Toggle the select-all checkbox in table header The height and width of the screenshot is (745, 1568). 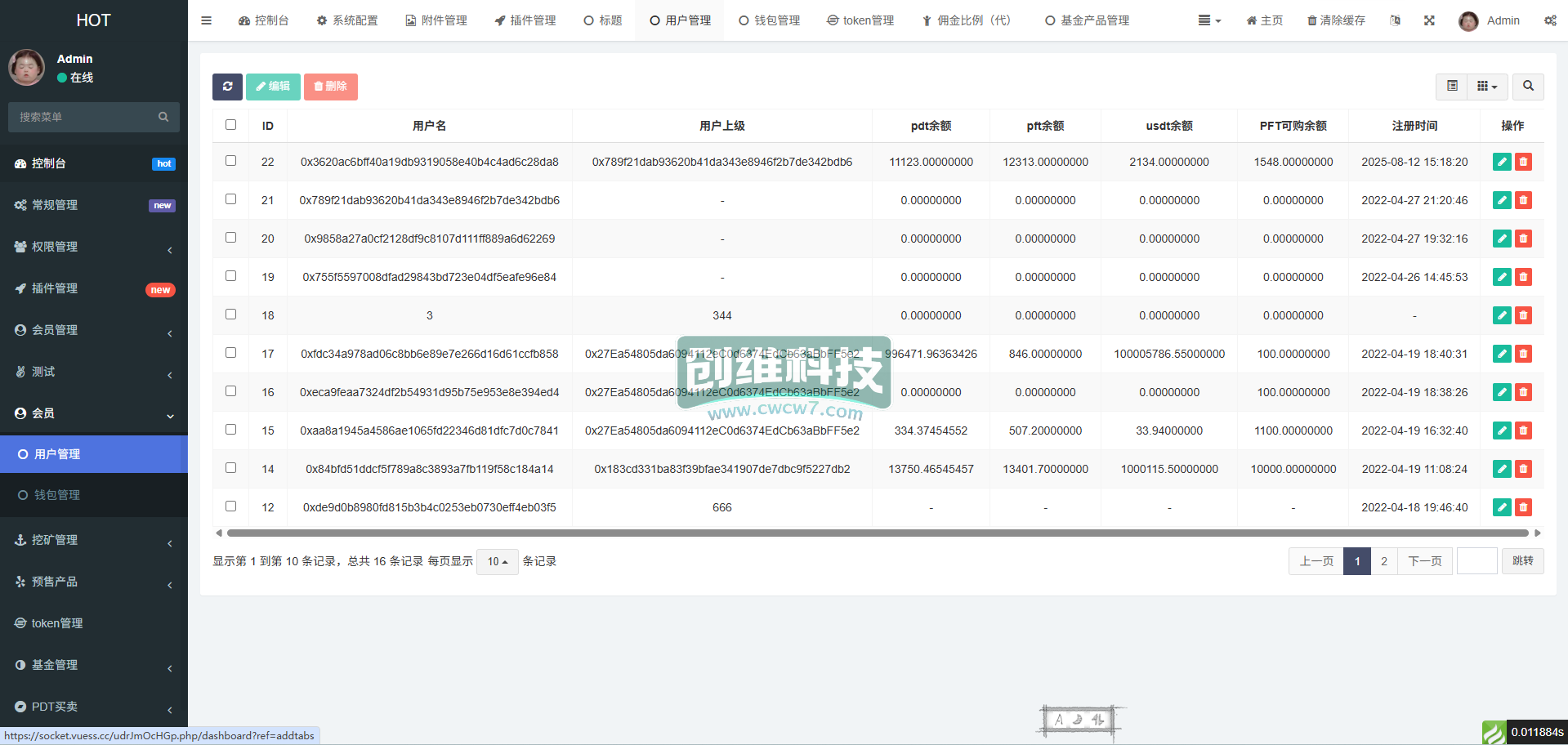click(x=230, y=125)
